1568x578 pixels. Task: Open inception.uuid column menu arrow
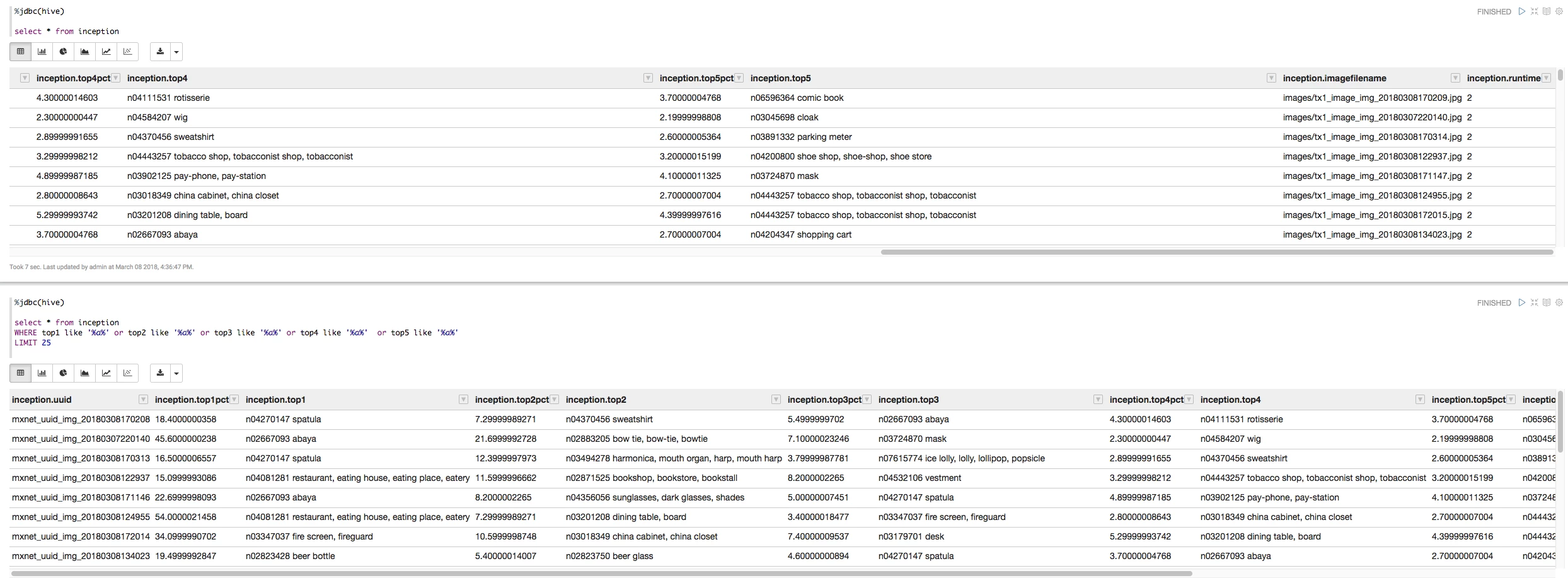[143, 400]
